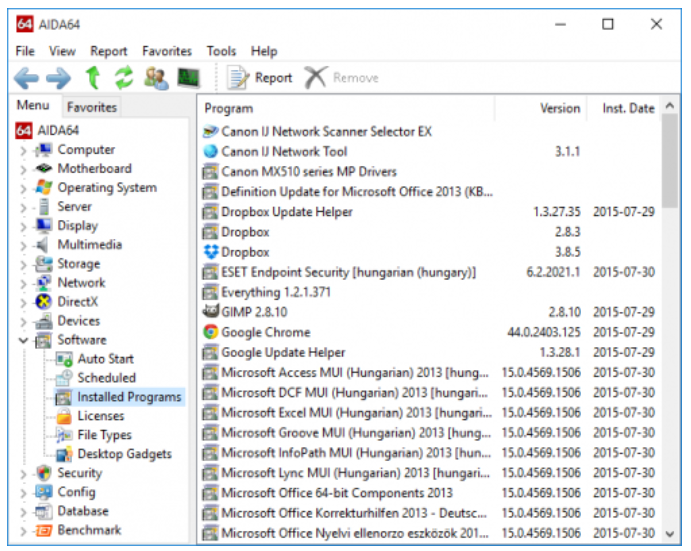
Task: Expand the Display tree node
Action: point(23,227)
